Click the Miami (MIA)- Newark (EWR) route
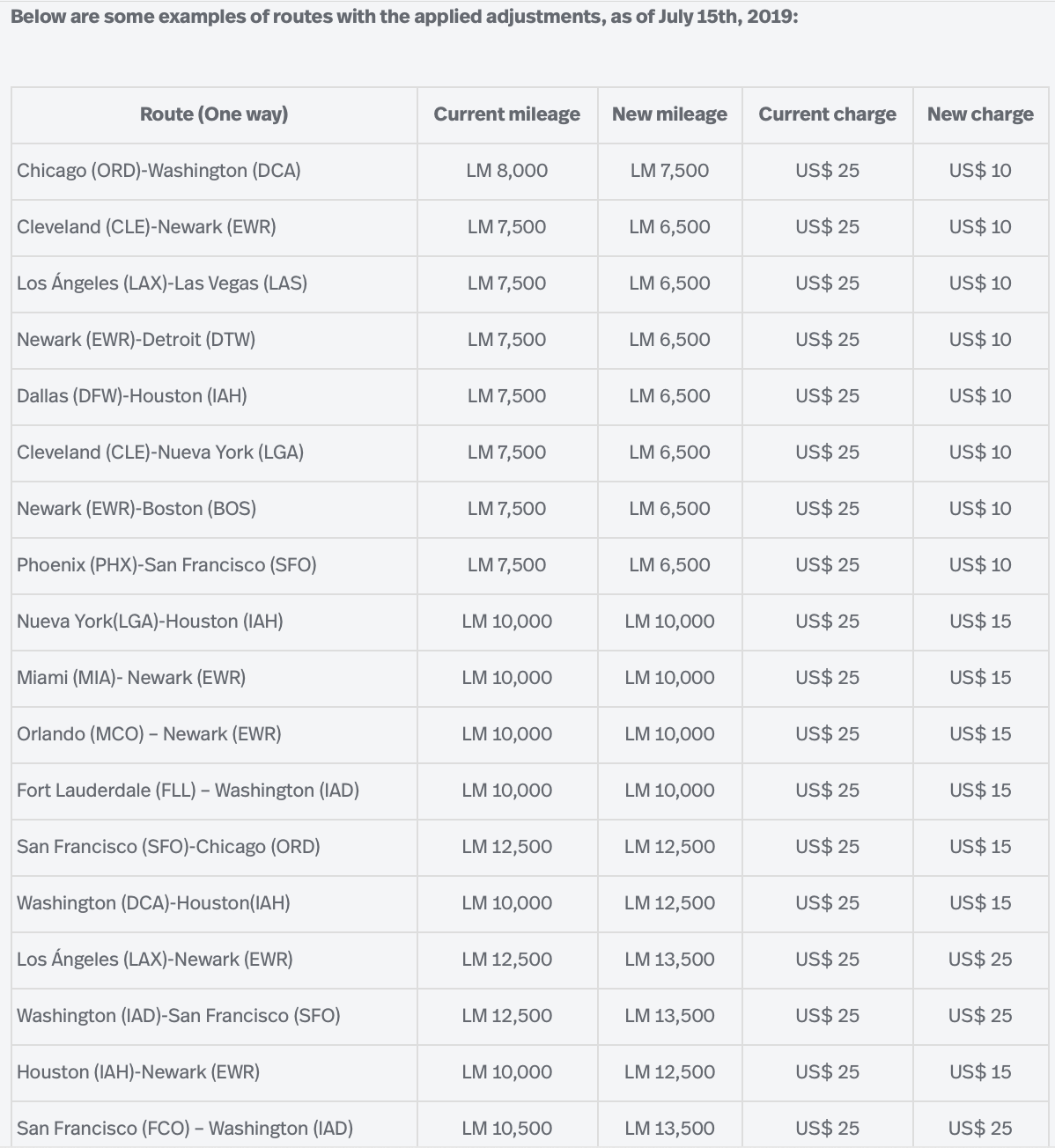The image size is (1055, 1148). (x=131, y=678)
